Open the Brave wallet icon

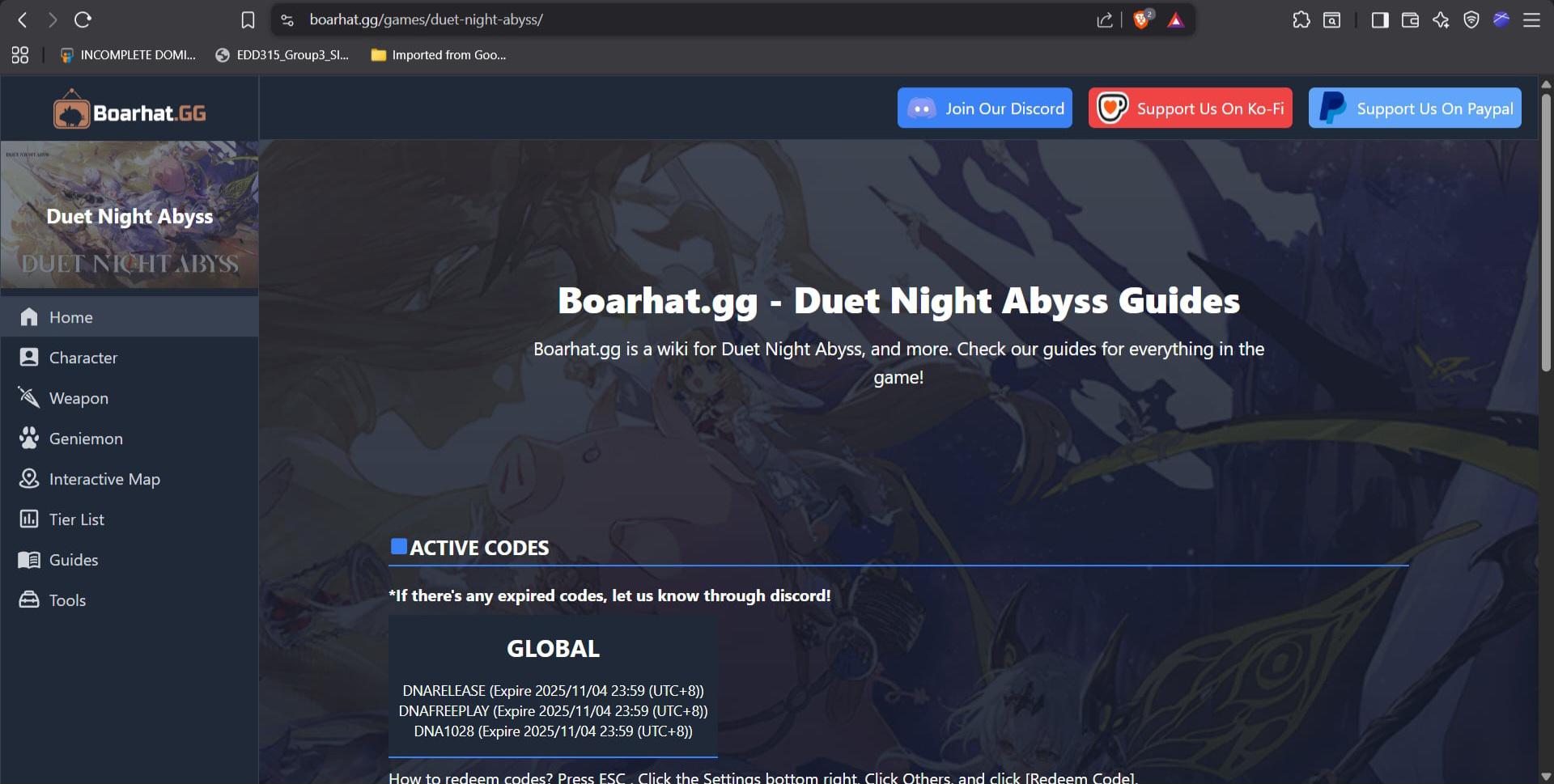pos(1410,20)
